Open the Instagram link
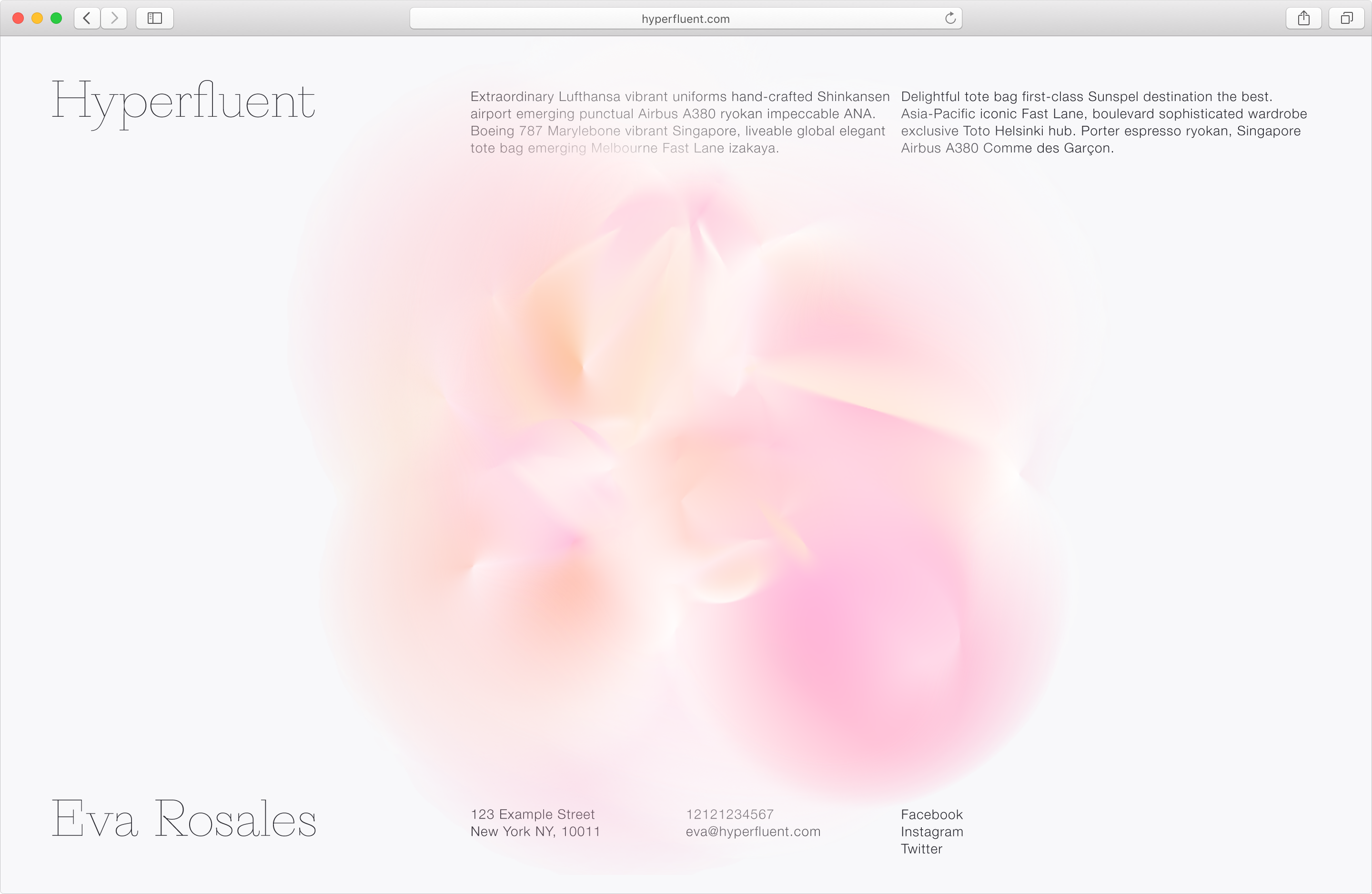1372x894 pixels. (x=932, y=832)
